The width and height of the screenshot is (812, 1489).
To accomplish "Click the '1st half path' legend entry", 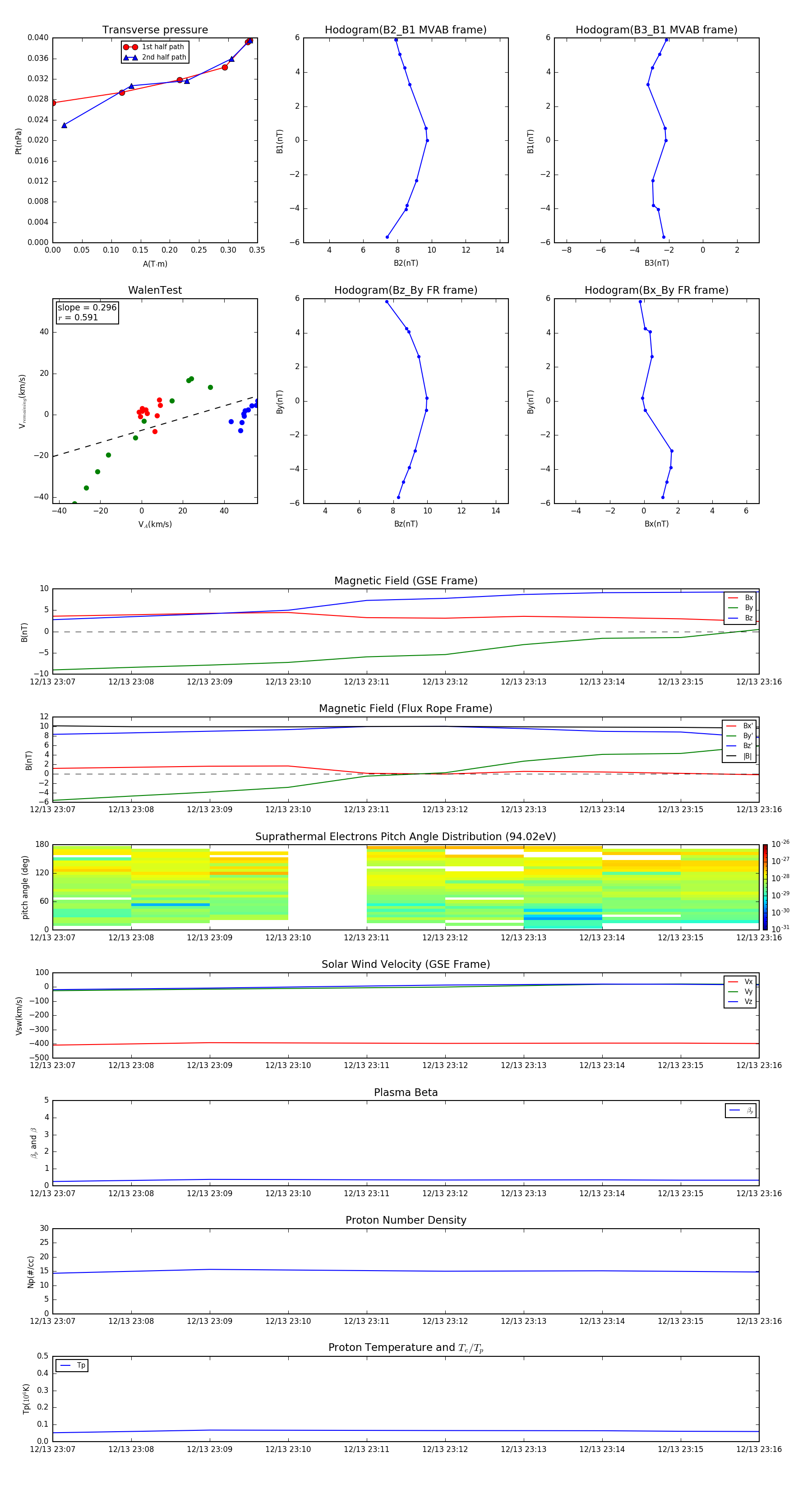I will (154, 47).
